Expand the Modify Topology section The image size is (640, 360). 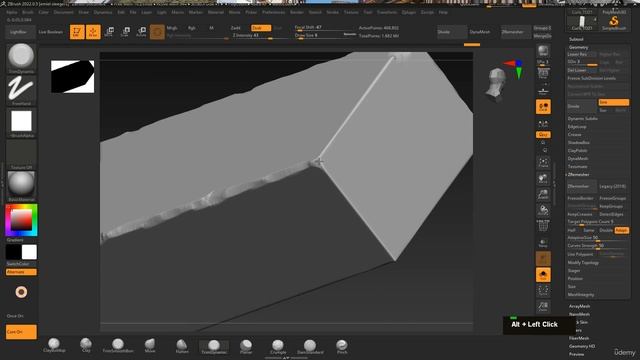click(x=583, y=262)
